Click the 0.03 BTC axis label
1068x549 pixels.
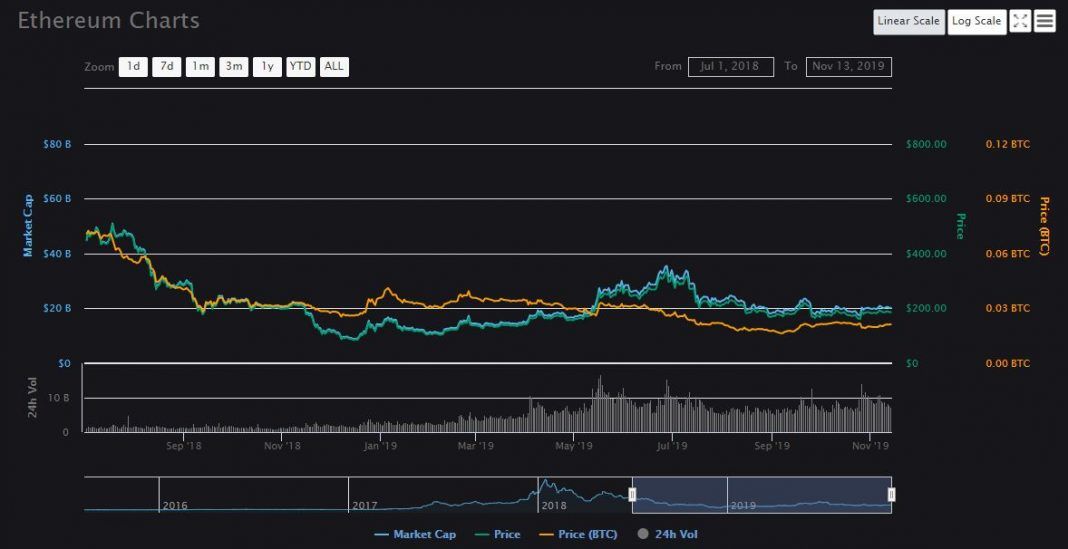click(x=1008, y=309)
